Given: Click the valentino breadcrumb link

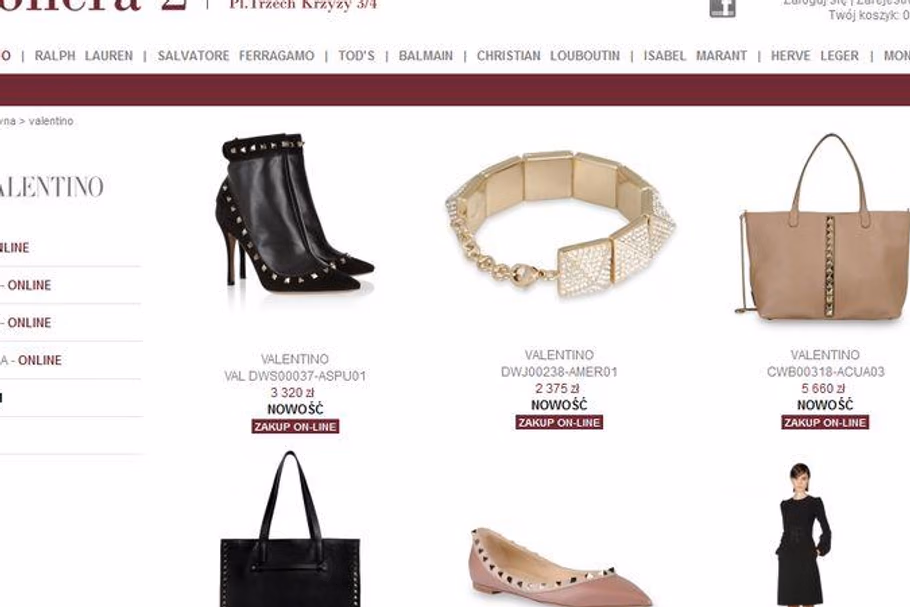Looking at the screenshot, I should coord(51,121).
